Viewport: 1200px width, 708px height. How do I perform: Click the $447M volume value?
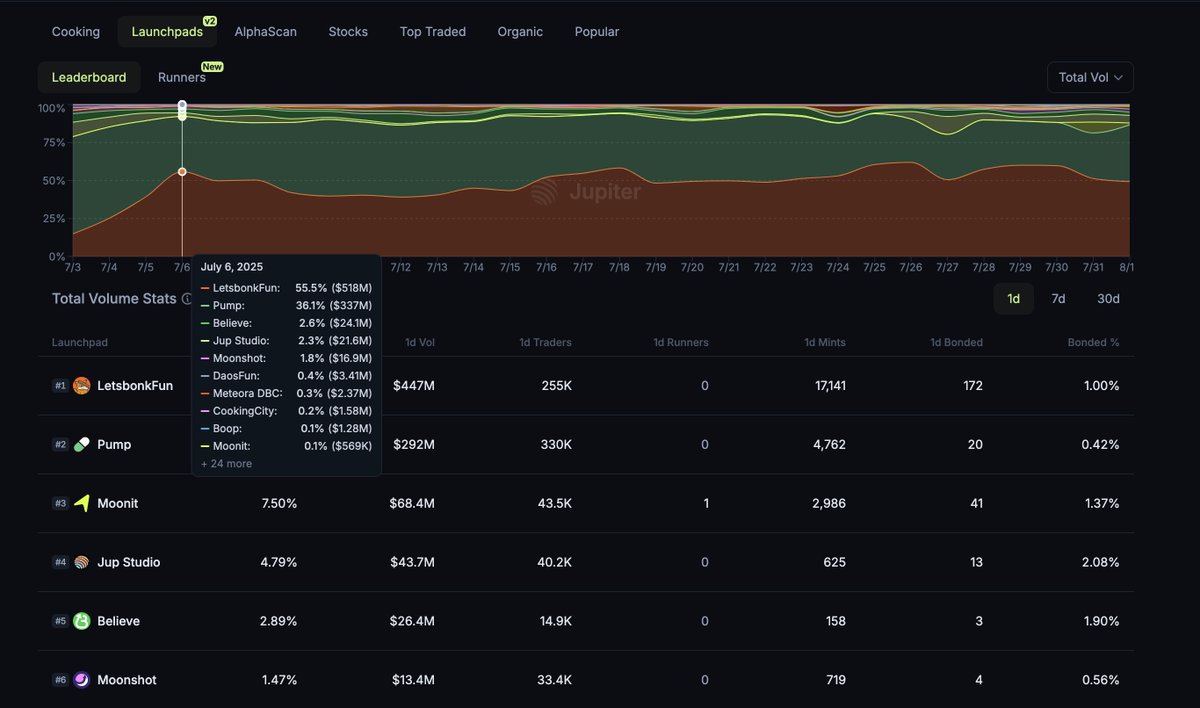coord(412,386)
